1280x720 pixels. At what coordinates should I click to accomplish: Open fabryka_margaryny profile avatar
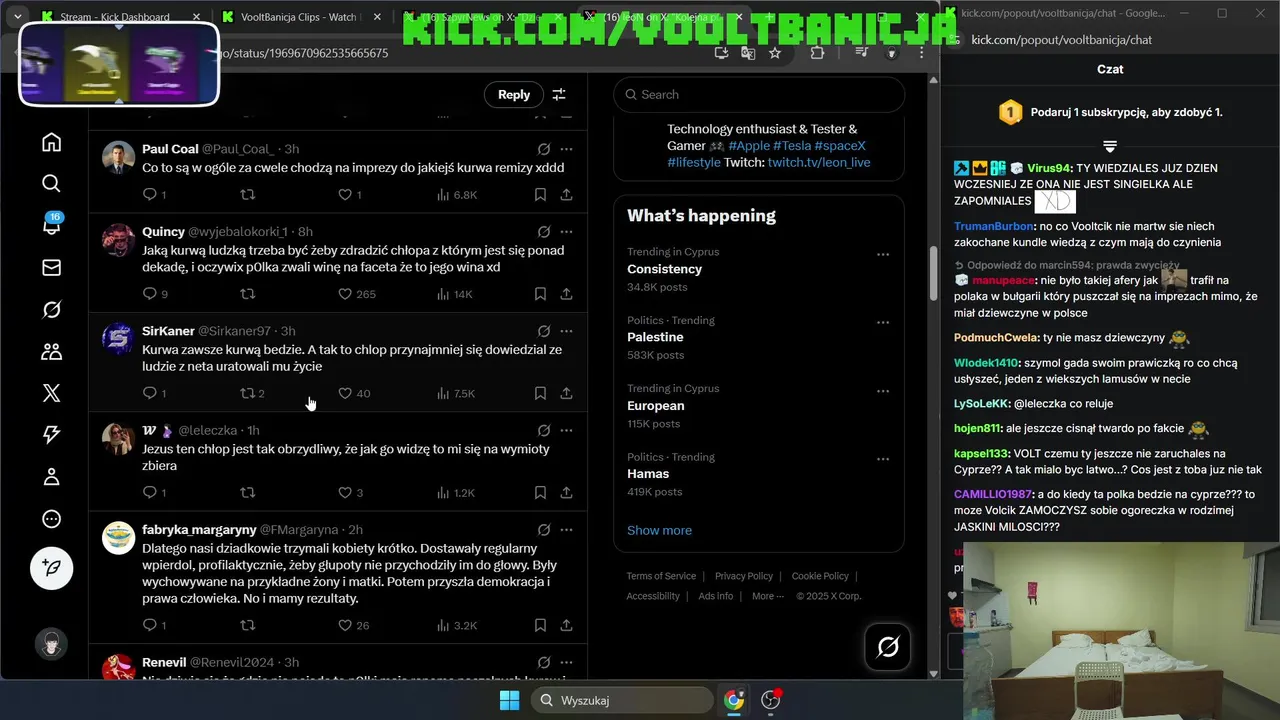click(x=118, y=538)
